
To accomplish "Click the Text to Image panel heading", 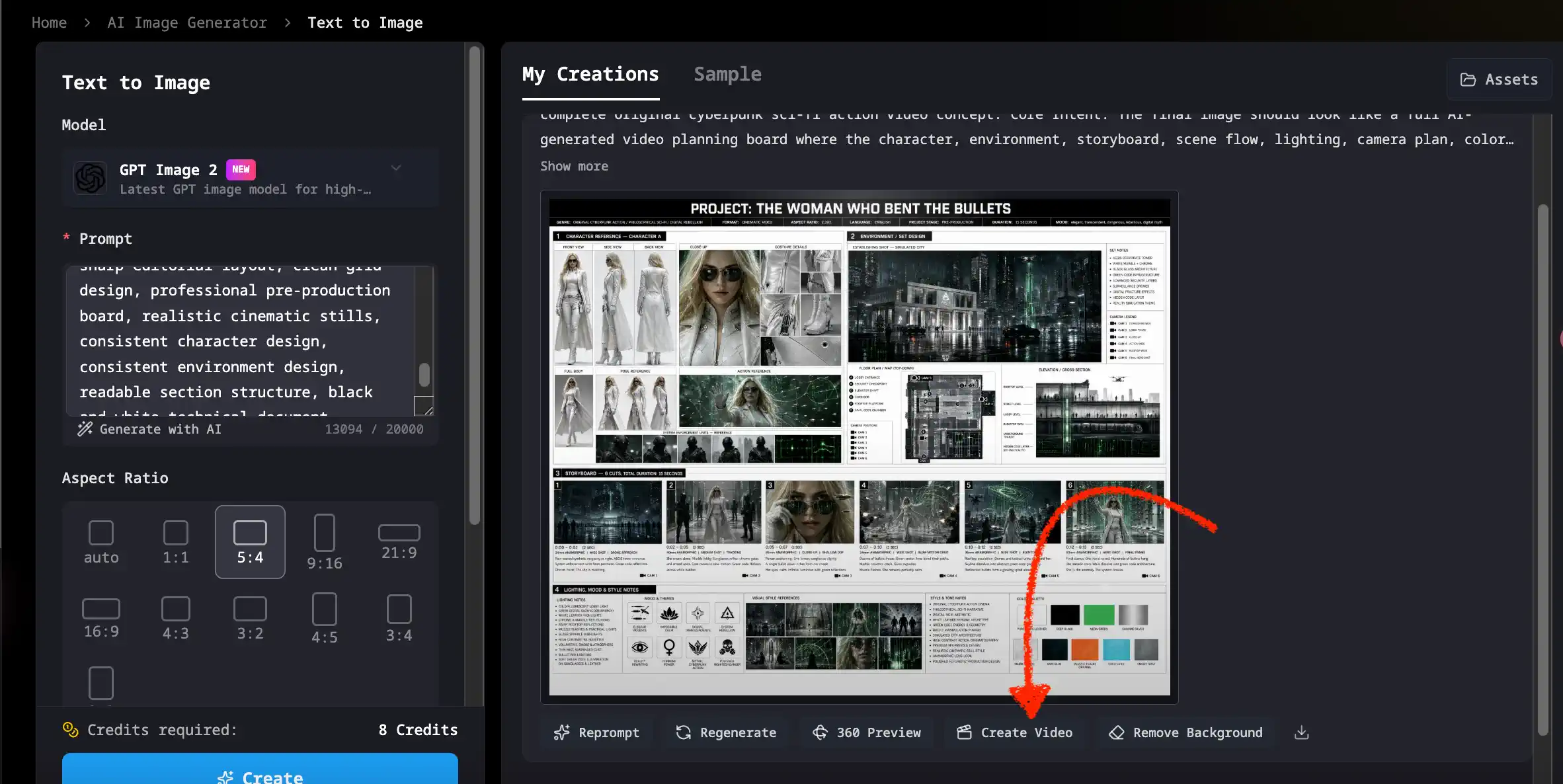I will [136, 83].
